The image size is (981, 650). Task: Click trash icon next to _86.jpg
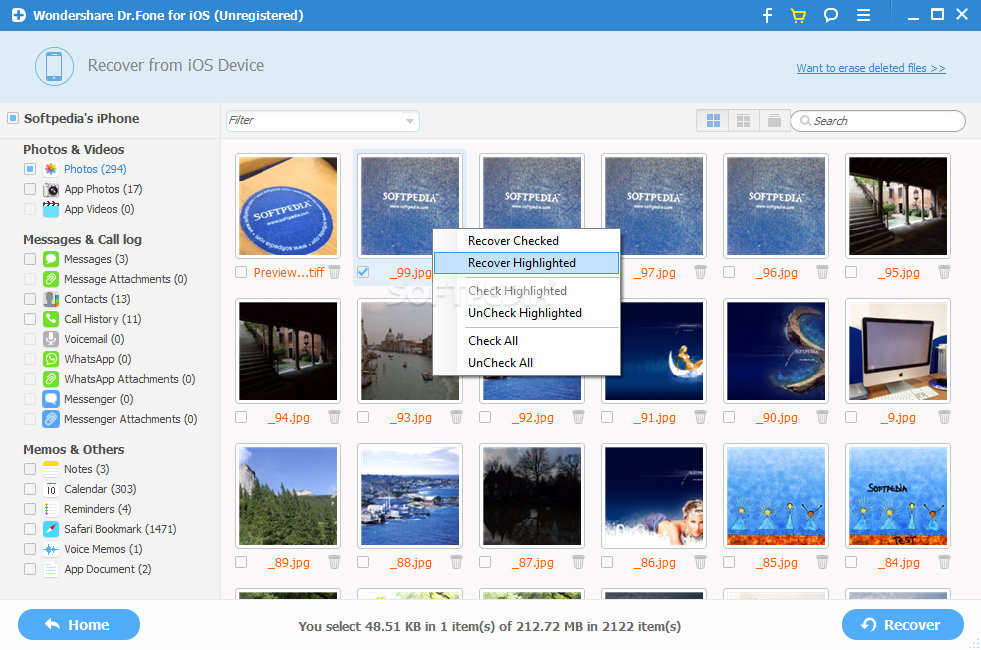point(701,562)
